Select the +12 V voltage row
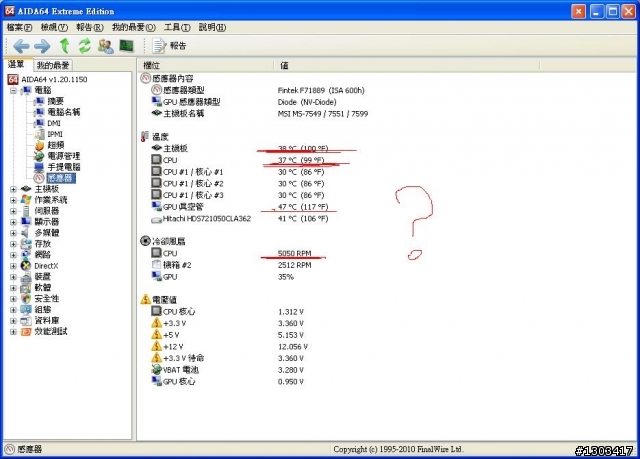The height and width of the screenshot is (459, 640). [x=229, y=347]
